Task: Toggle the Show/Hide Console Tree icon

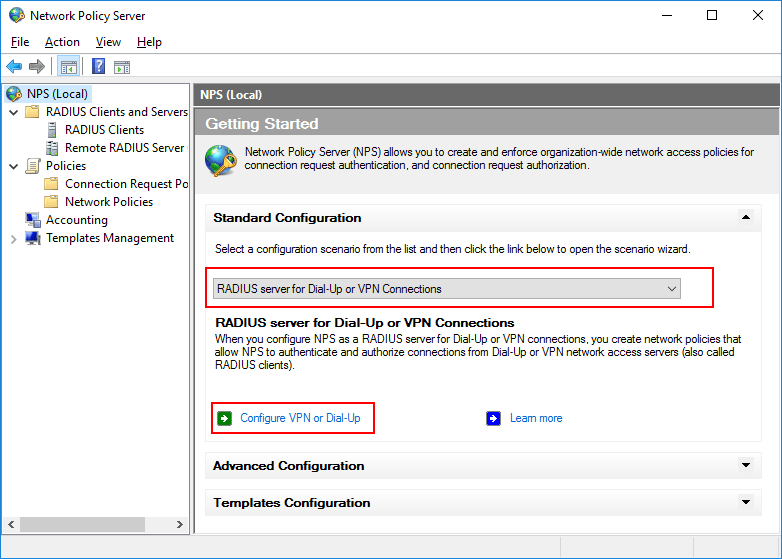Action: click(69, 66)
